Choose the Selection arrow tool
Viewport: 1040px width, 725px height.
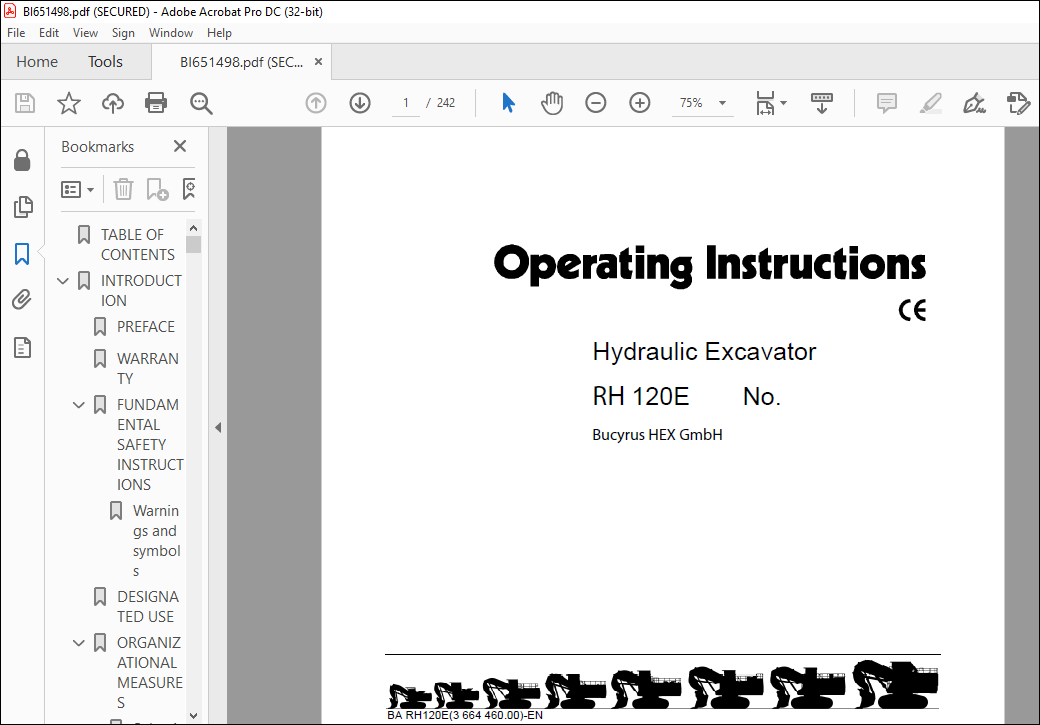[509, 103]
